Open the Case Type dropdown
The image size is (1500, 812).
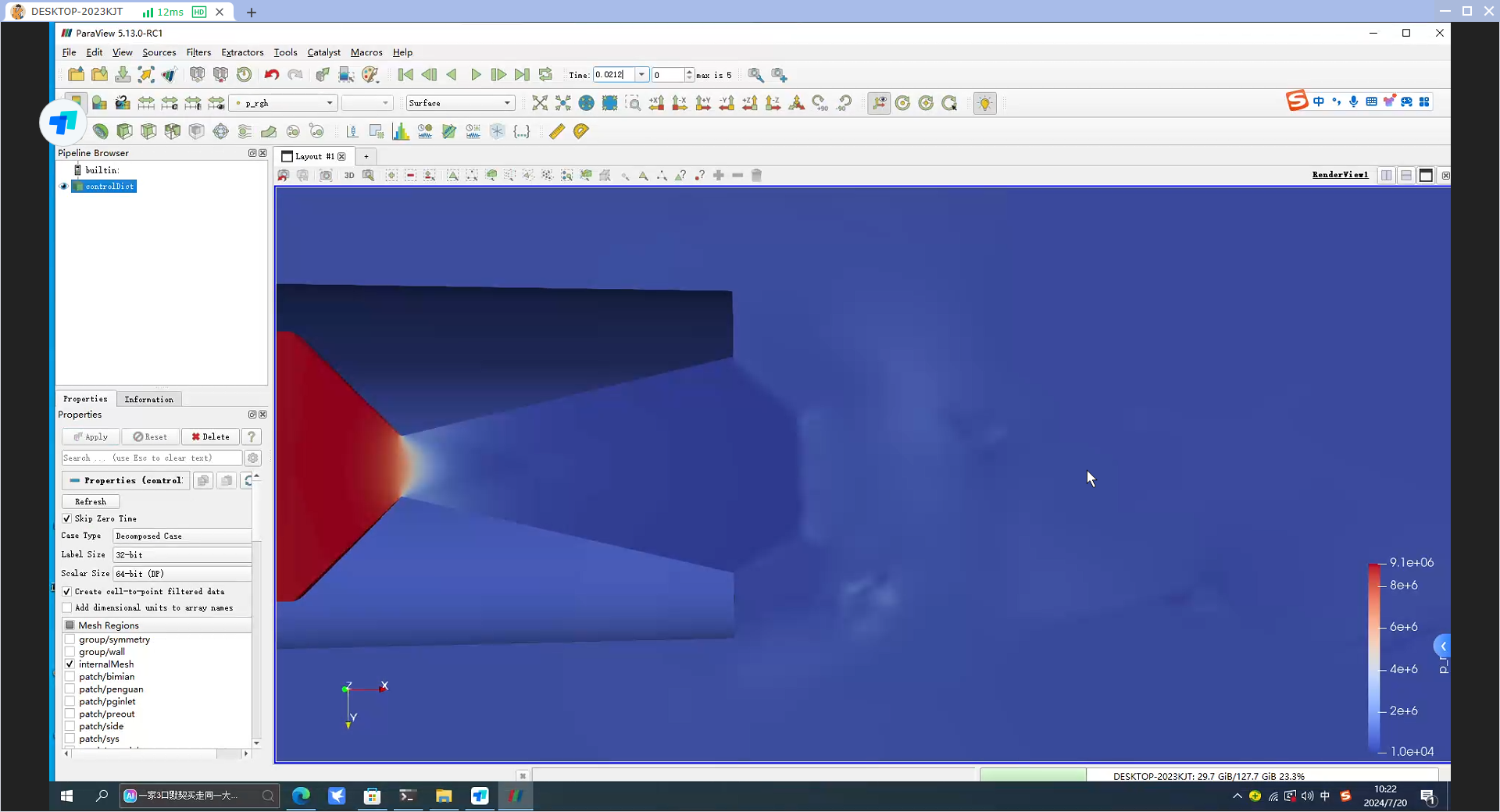point(182,536)
